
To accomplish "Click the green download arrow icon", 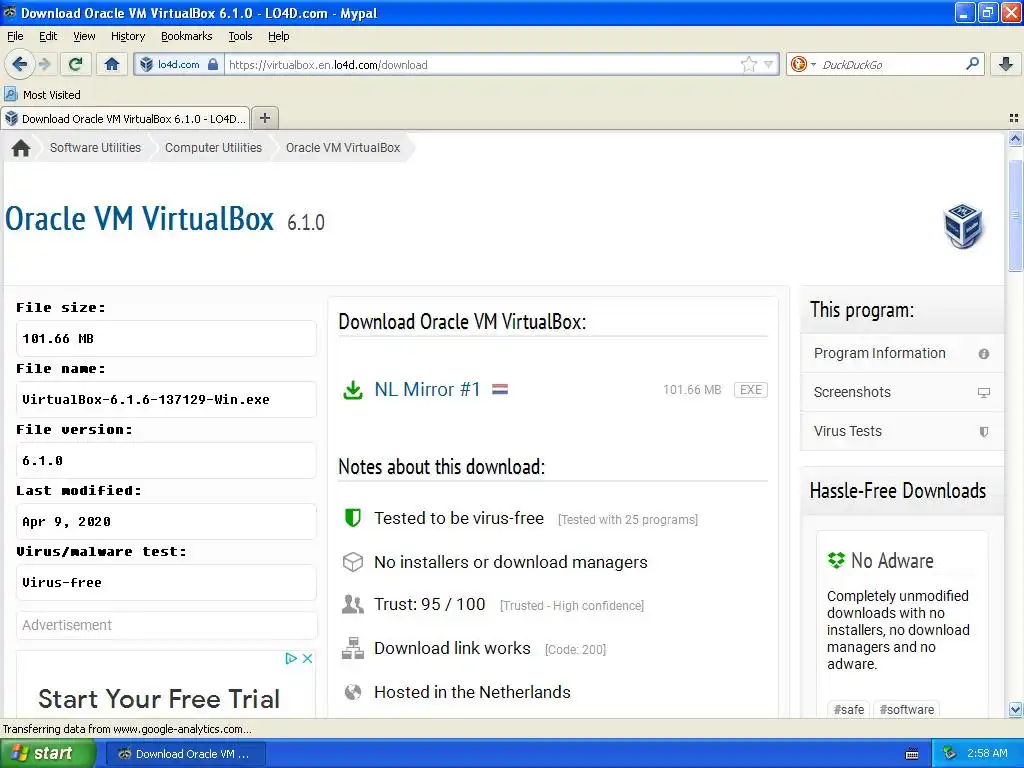I will click(353, 390).
